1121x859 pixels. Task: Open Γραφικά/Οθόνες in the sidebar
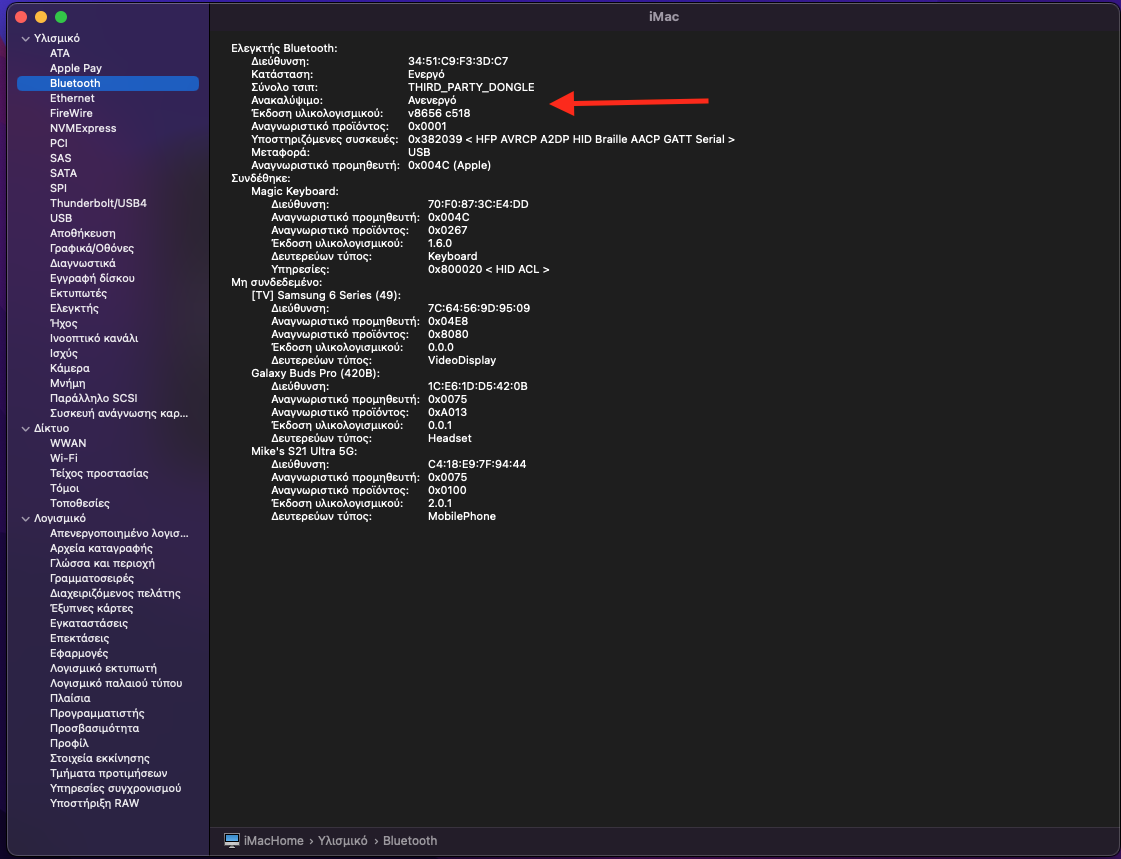click(x=92, y=249)
